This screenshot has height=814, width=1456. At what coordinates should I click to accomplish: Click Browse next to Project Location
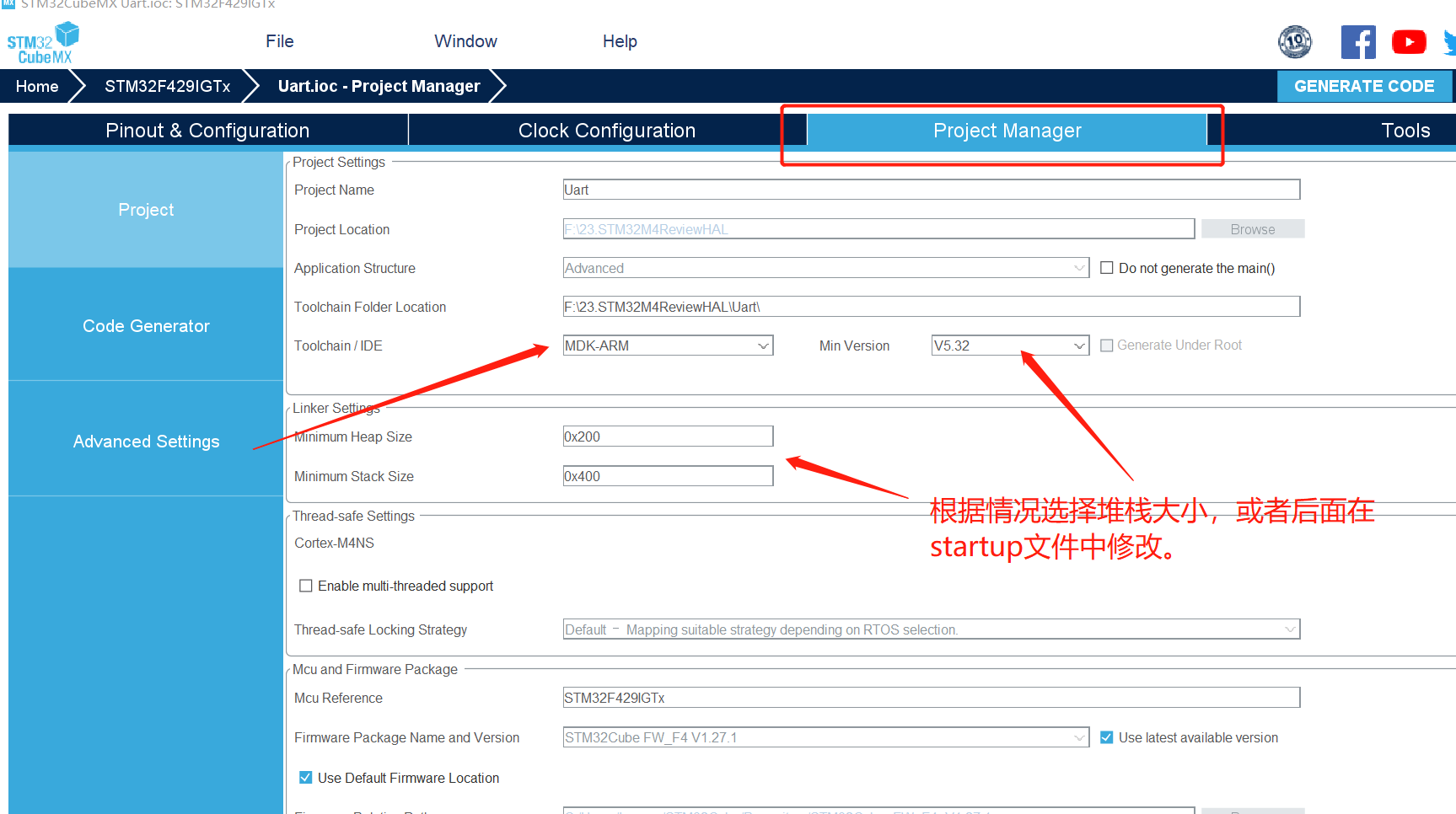point(1252,229)
